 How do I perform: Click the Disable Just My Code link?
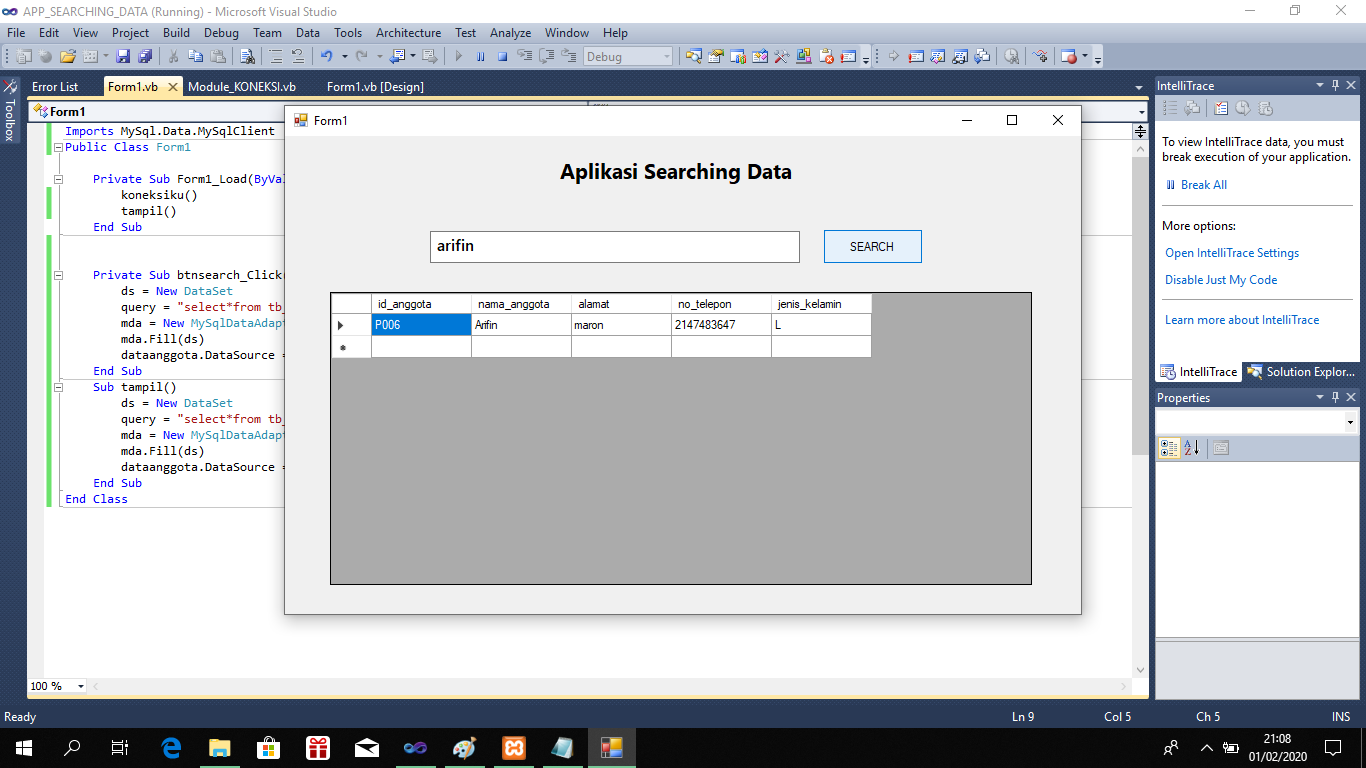[x=1221, y=279]
